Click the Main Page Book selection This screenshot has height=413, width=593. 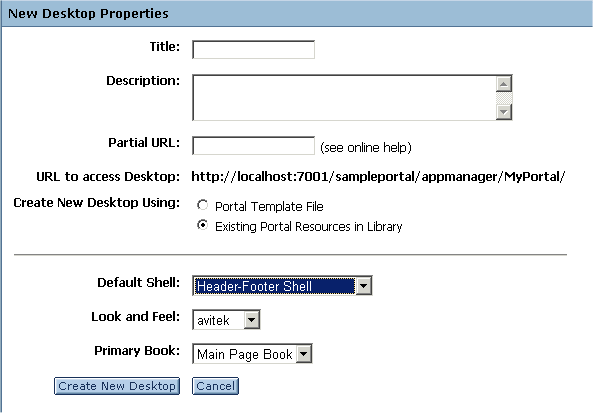point(245,354)
